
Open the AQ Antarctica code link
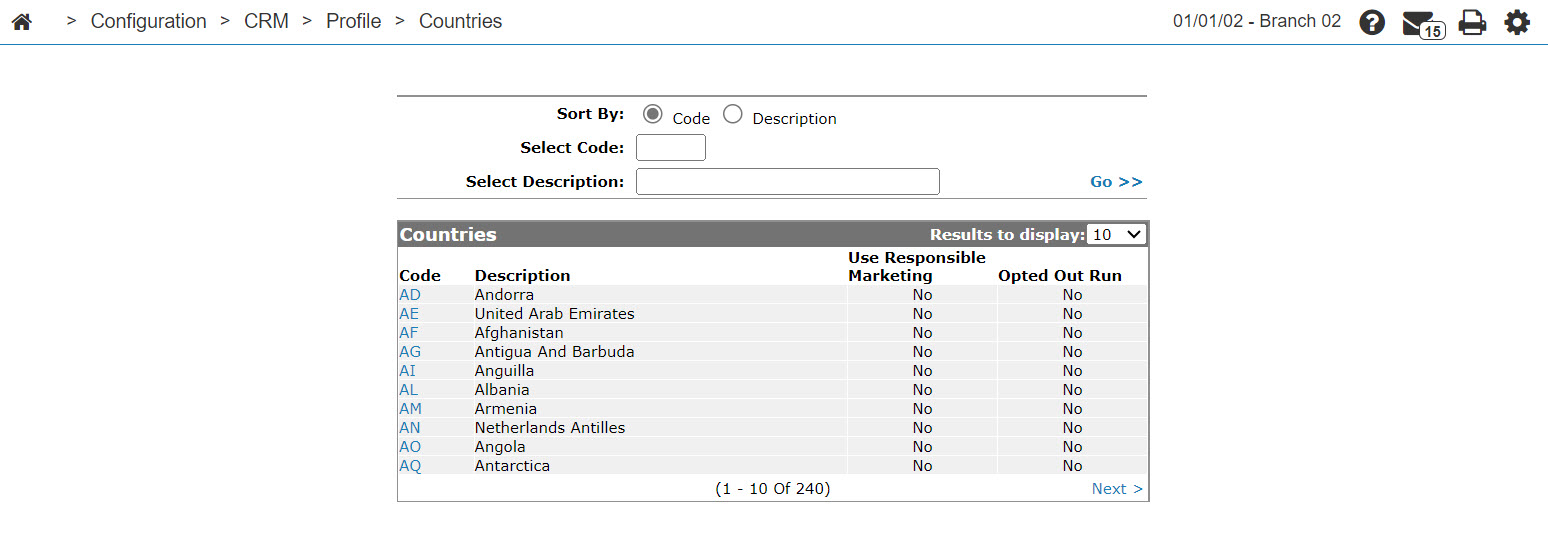click(x=410, y=466)
